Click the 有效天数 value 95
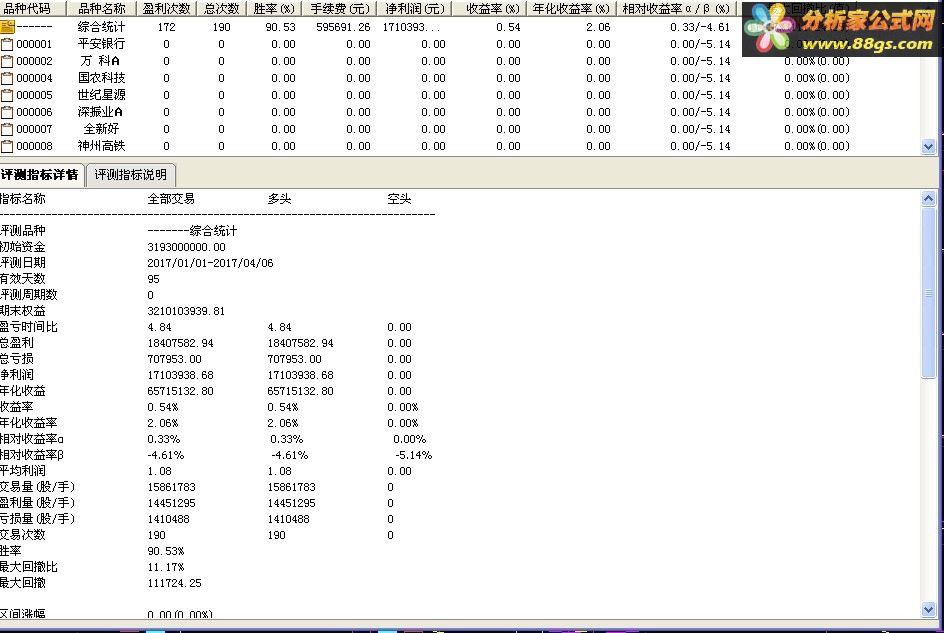Viewport: 944px width, 633px height. 154,279
